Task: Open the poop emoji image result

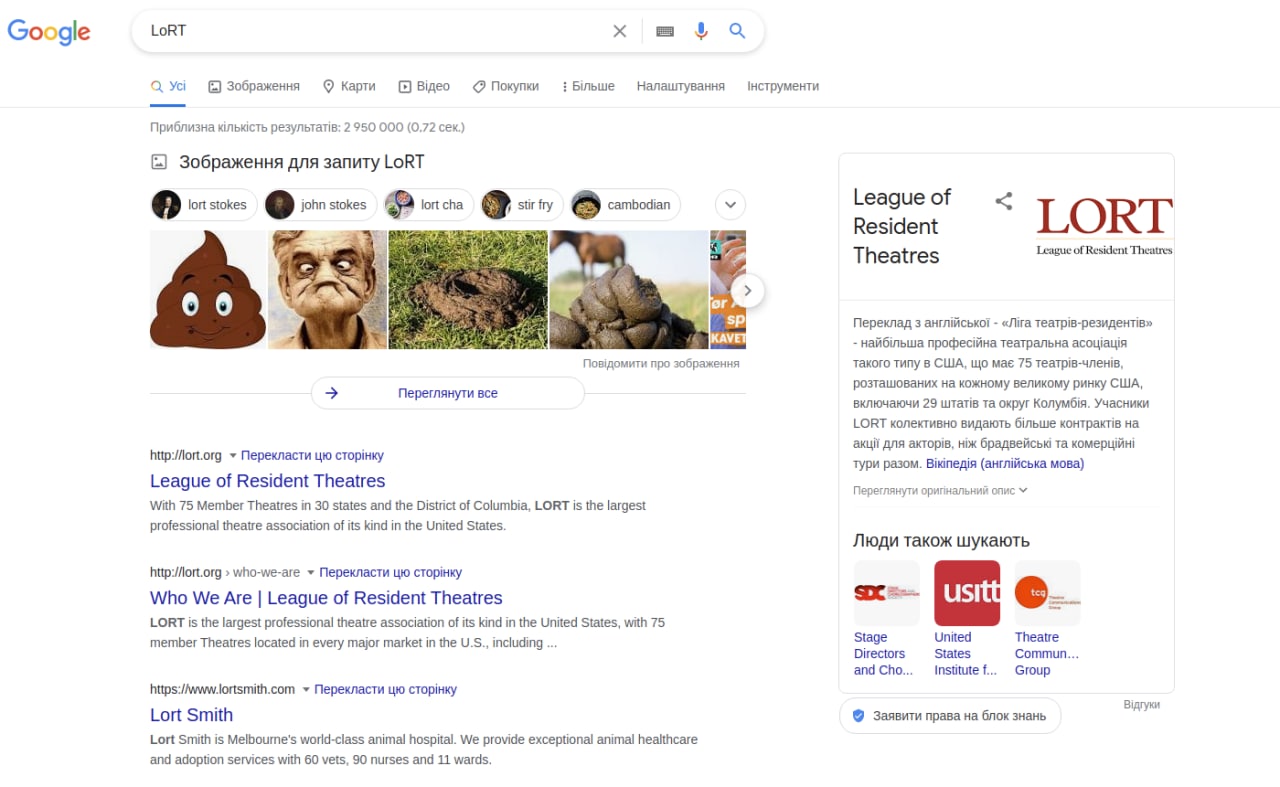Action: (x=208, y=290)
